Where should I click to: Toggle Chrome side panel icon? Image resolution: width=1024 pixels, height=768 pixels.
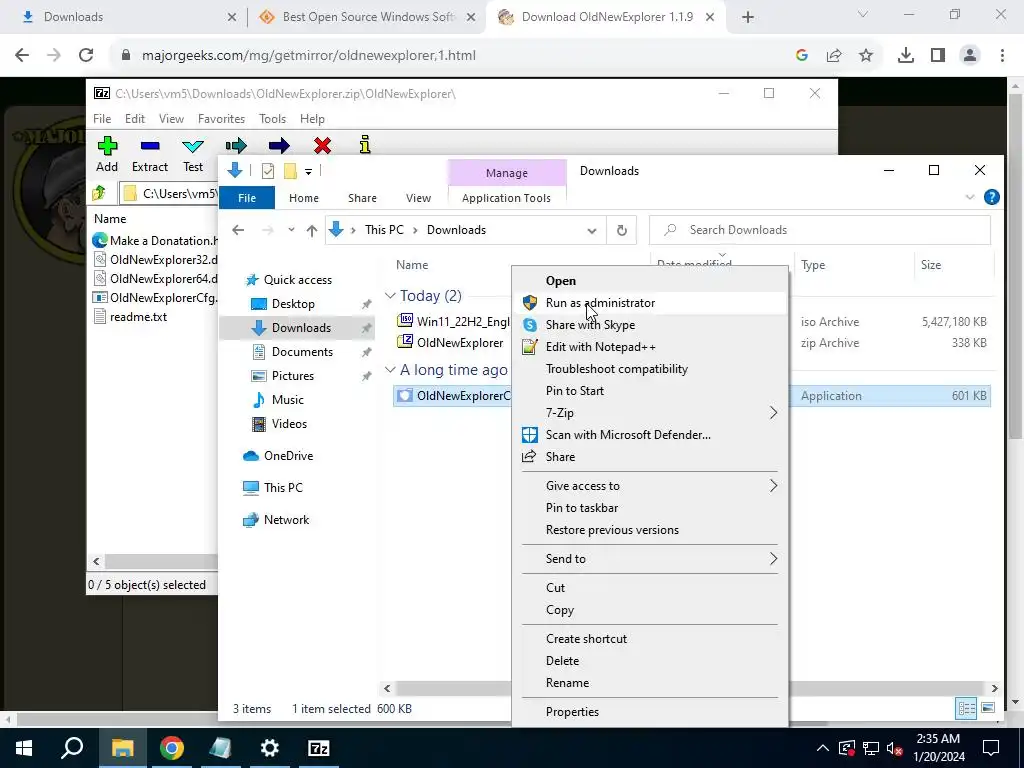coord(938,56)
